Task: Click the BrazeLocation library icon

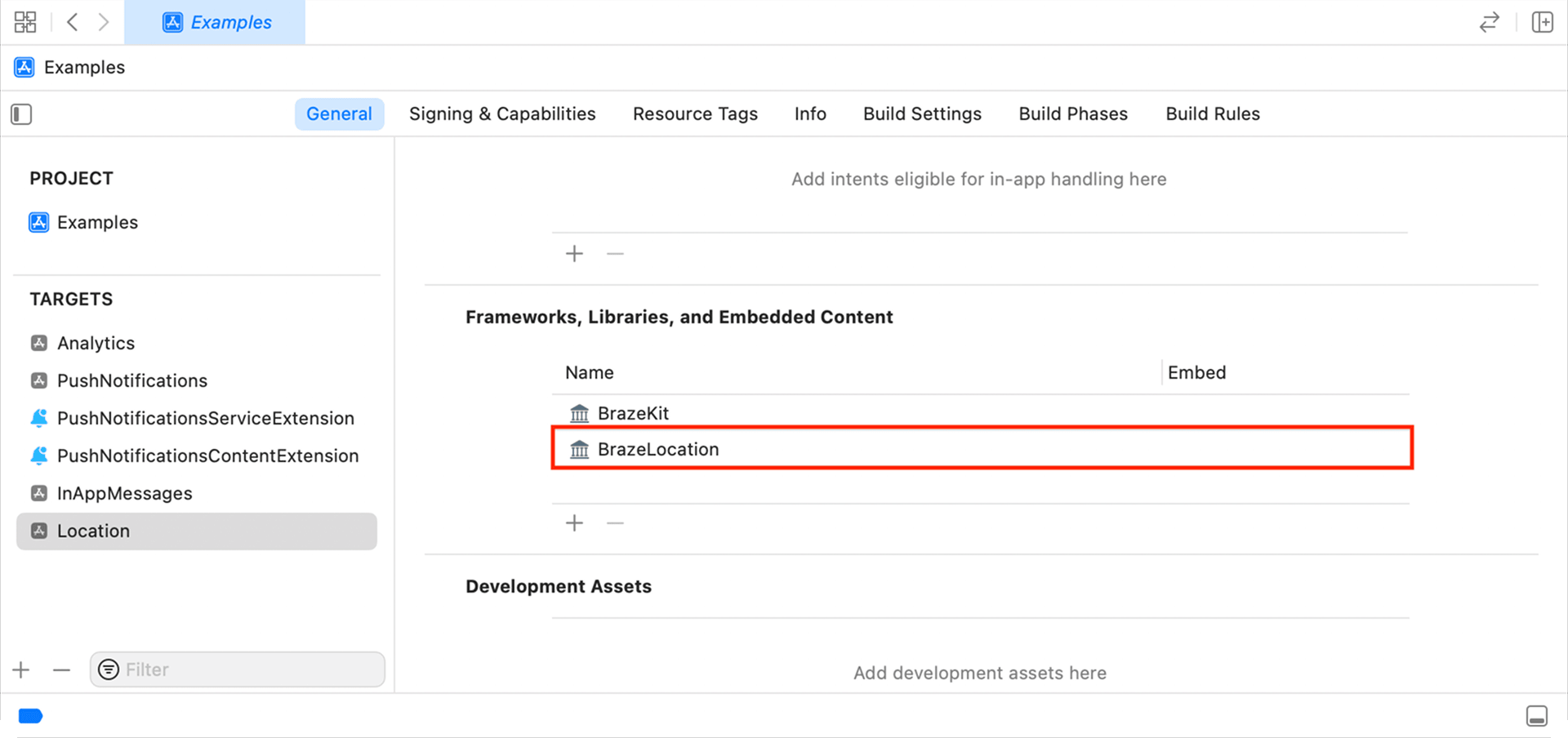Action: tap(579, 449)
